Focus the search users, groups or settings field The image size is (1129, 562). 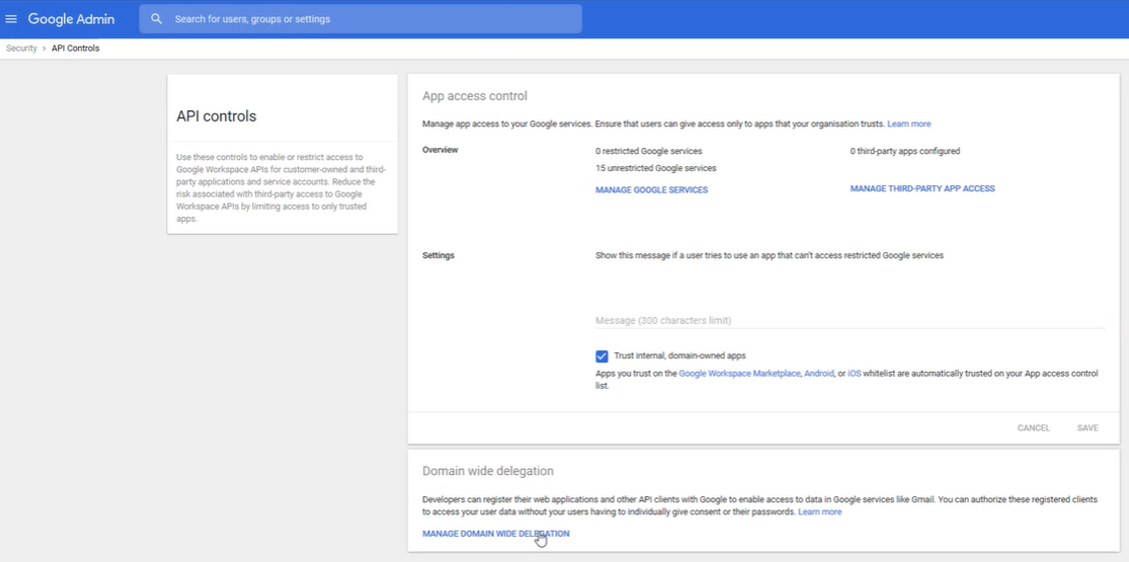(360, 19)
